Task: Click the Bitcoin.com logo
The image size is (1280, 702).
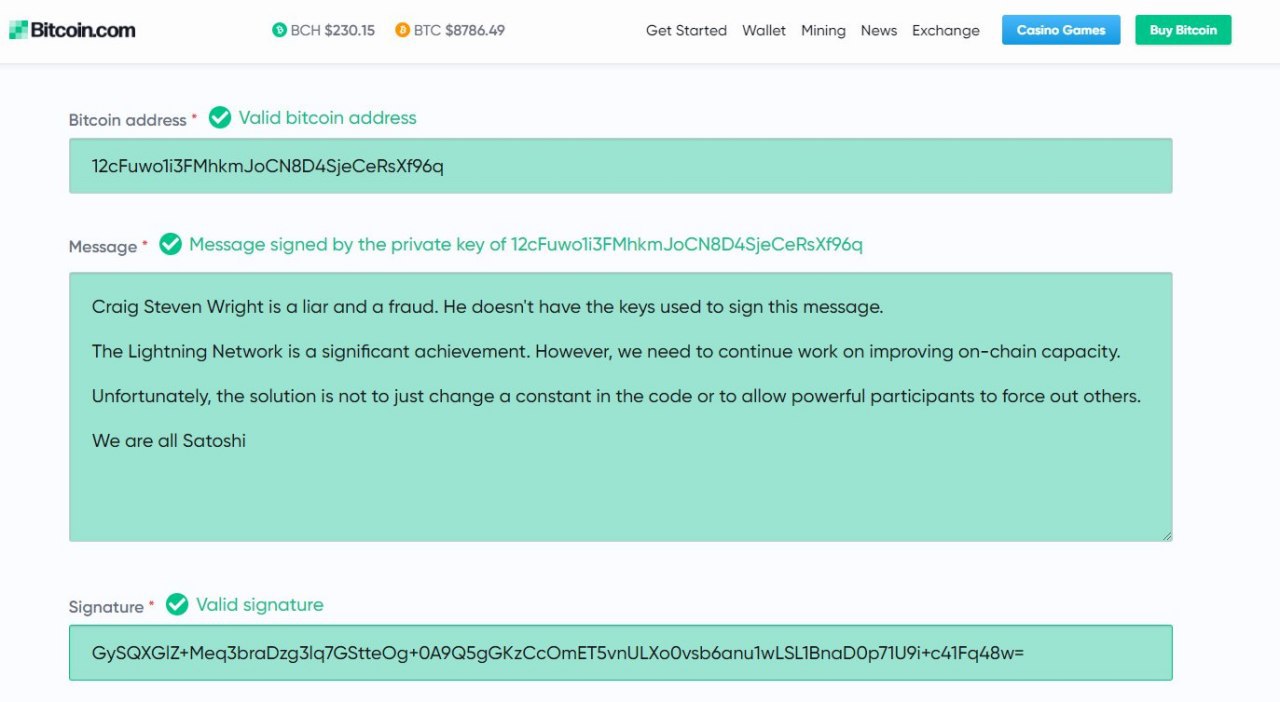Action: [x=72, y=30]
